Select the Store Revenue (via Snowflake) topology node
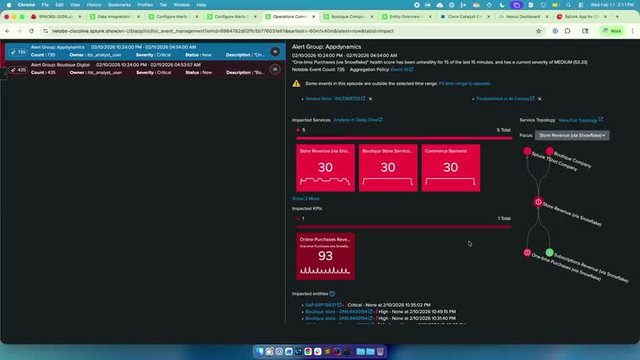The height and width of the screenshot is (360, 640). coord(538,202)
